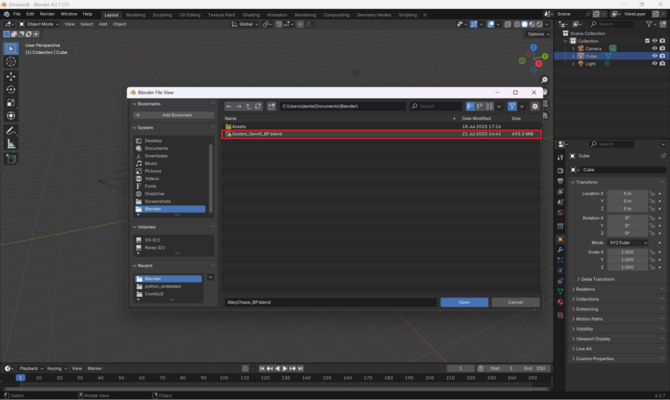Activate the Transform tool
670x400 pixels.
[11, 116]
